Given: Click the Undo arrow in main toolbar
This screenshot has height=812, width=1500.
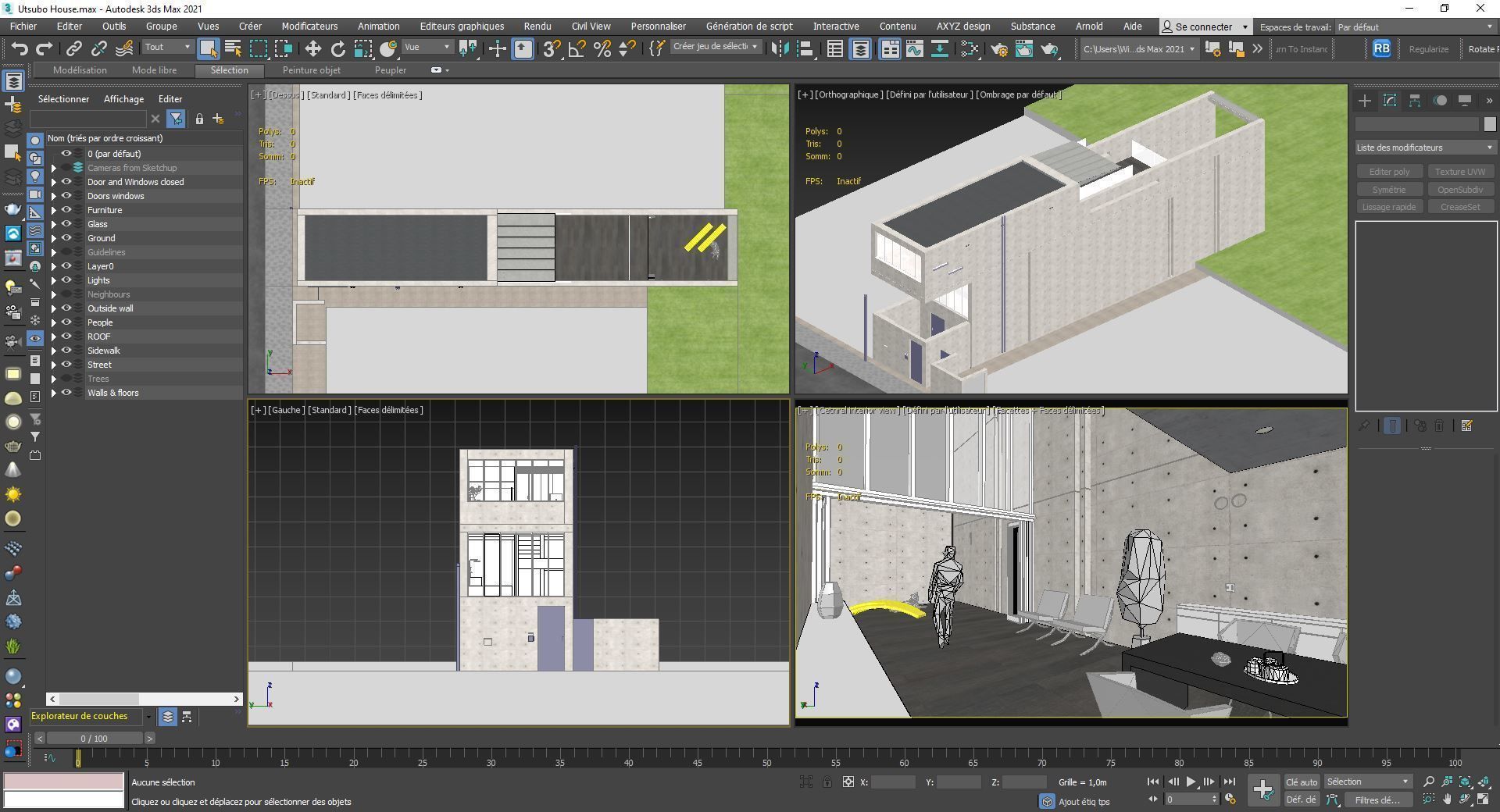Looking at the screenshot, I should point(20,48).
